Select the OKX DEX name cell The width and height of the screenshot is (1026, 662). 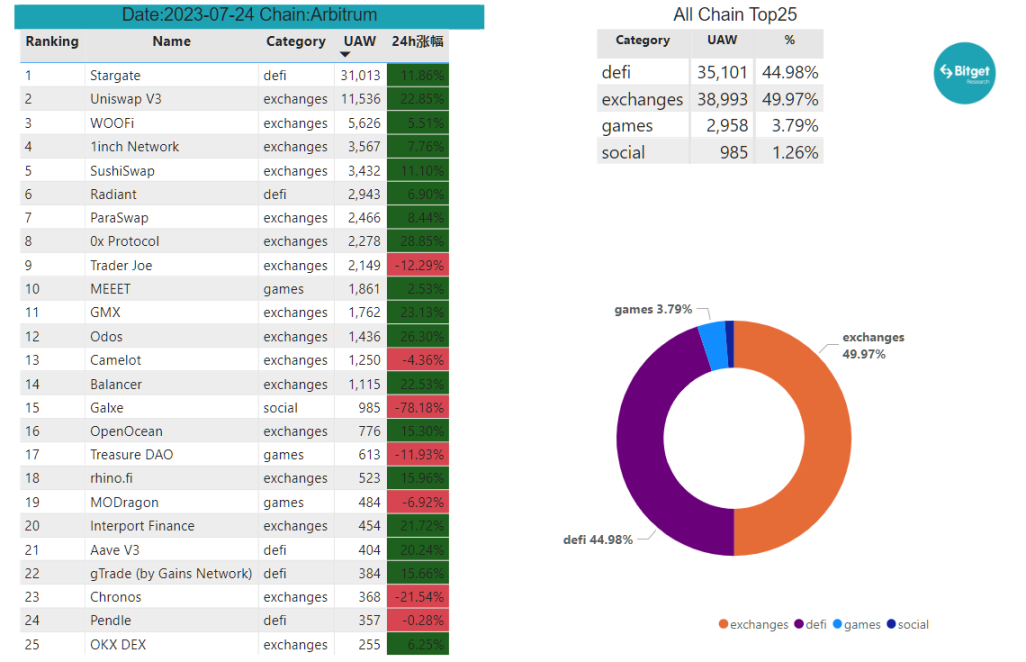118,645
